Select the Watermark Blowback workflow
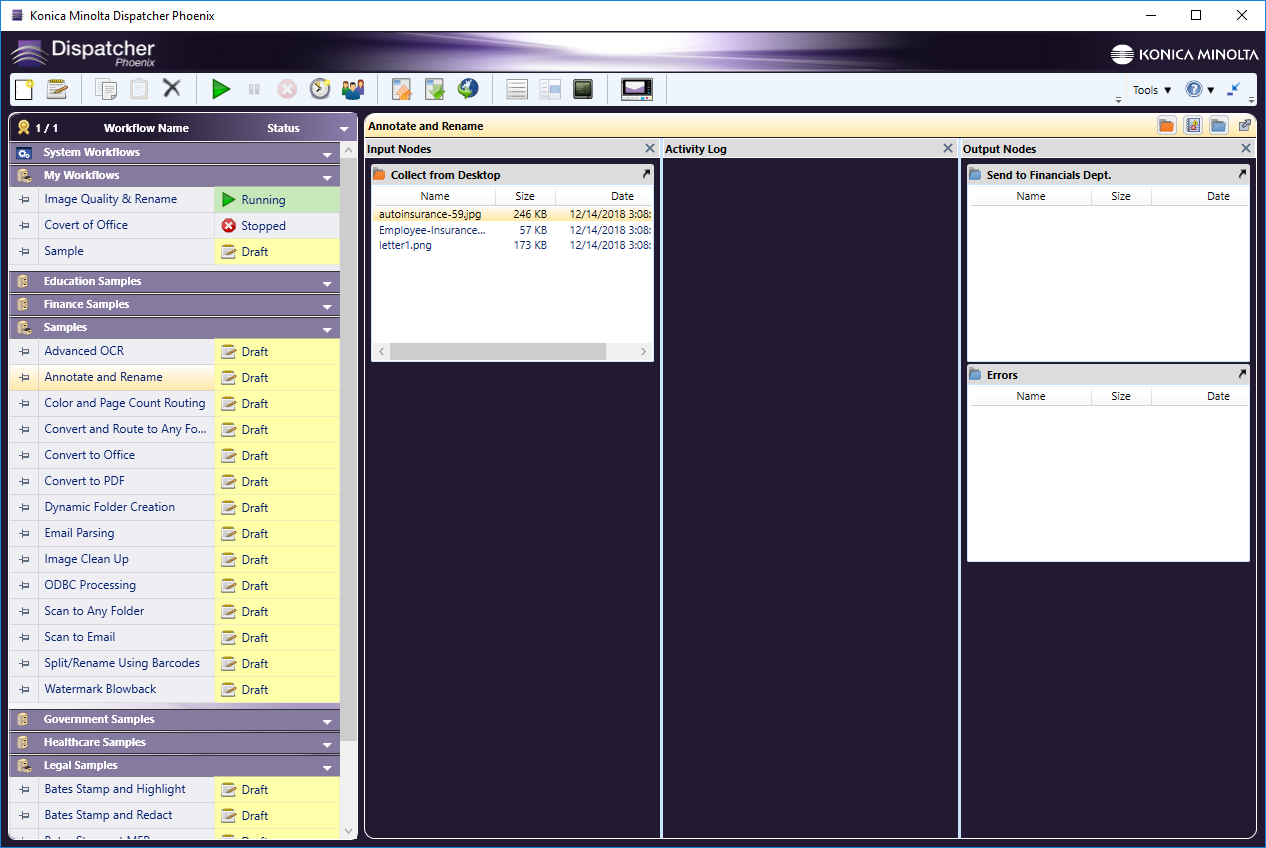Viewport: 1266px width, 848px height. click(100, 689)
